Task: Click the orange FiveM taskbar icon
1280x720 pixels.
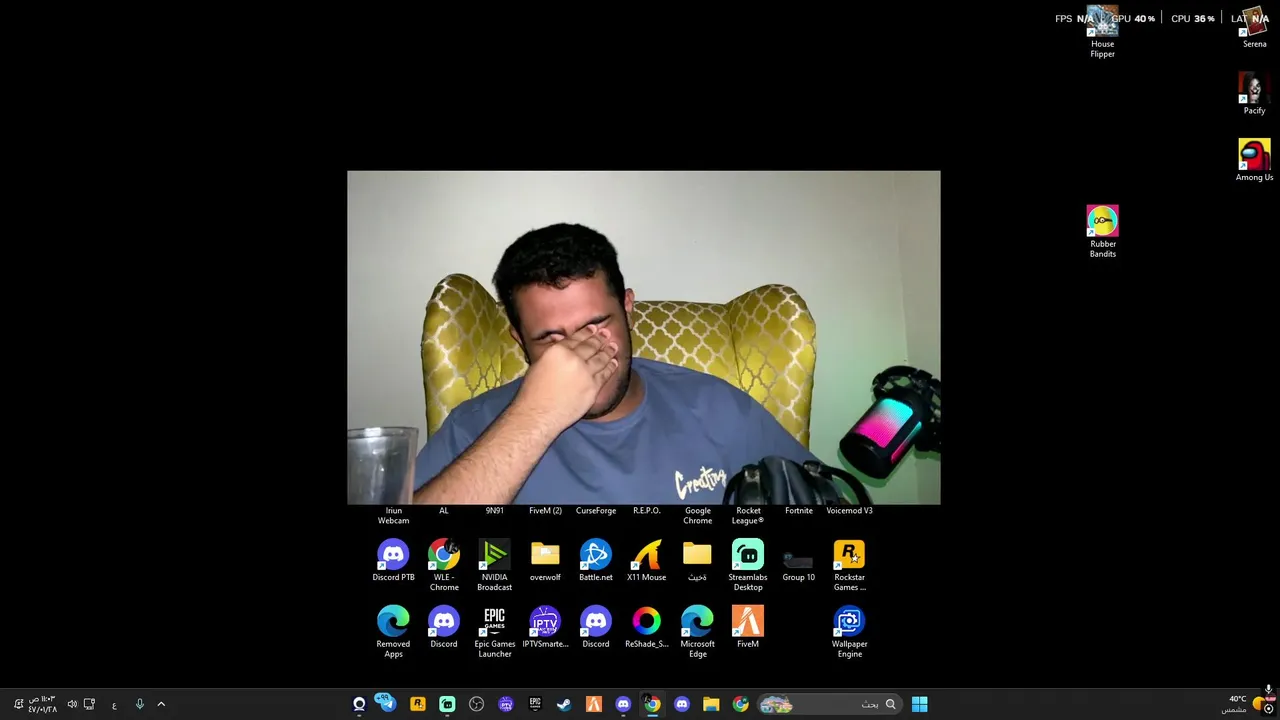Action: (x=594, y=704)
